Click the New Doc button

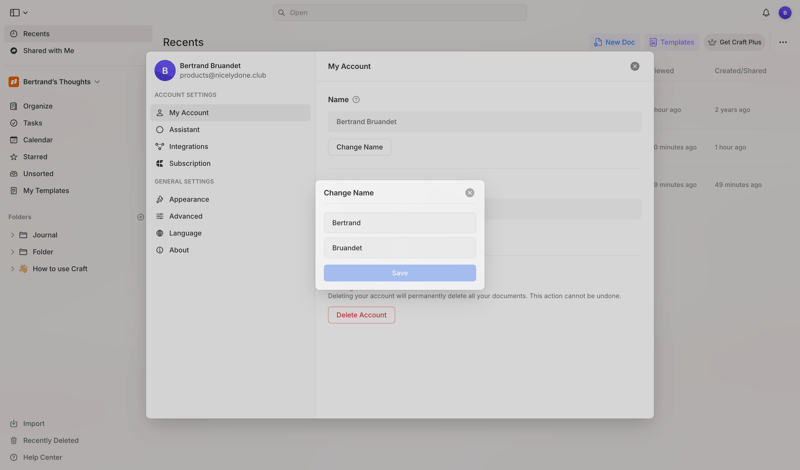[x=614, y=42]
